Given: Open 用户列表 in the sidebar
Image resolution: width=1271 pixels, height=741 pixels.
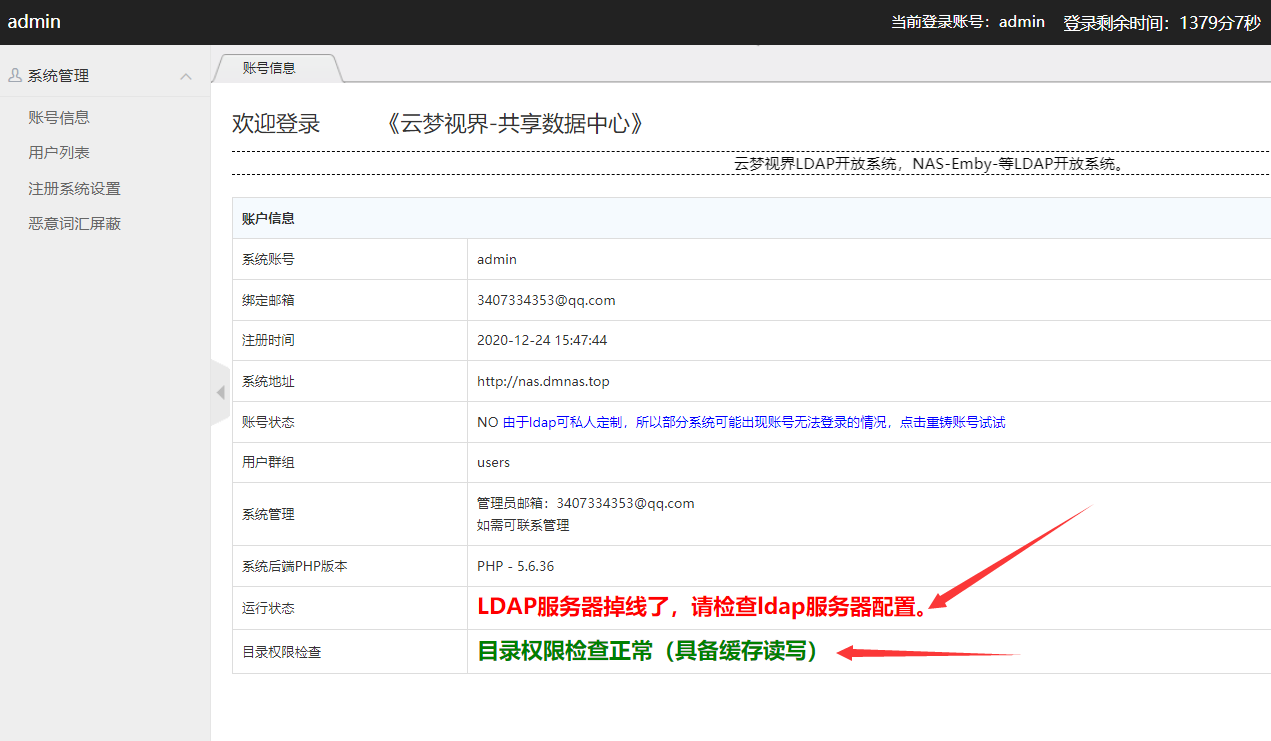Looking at the screenshot, I should 59,153.
